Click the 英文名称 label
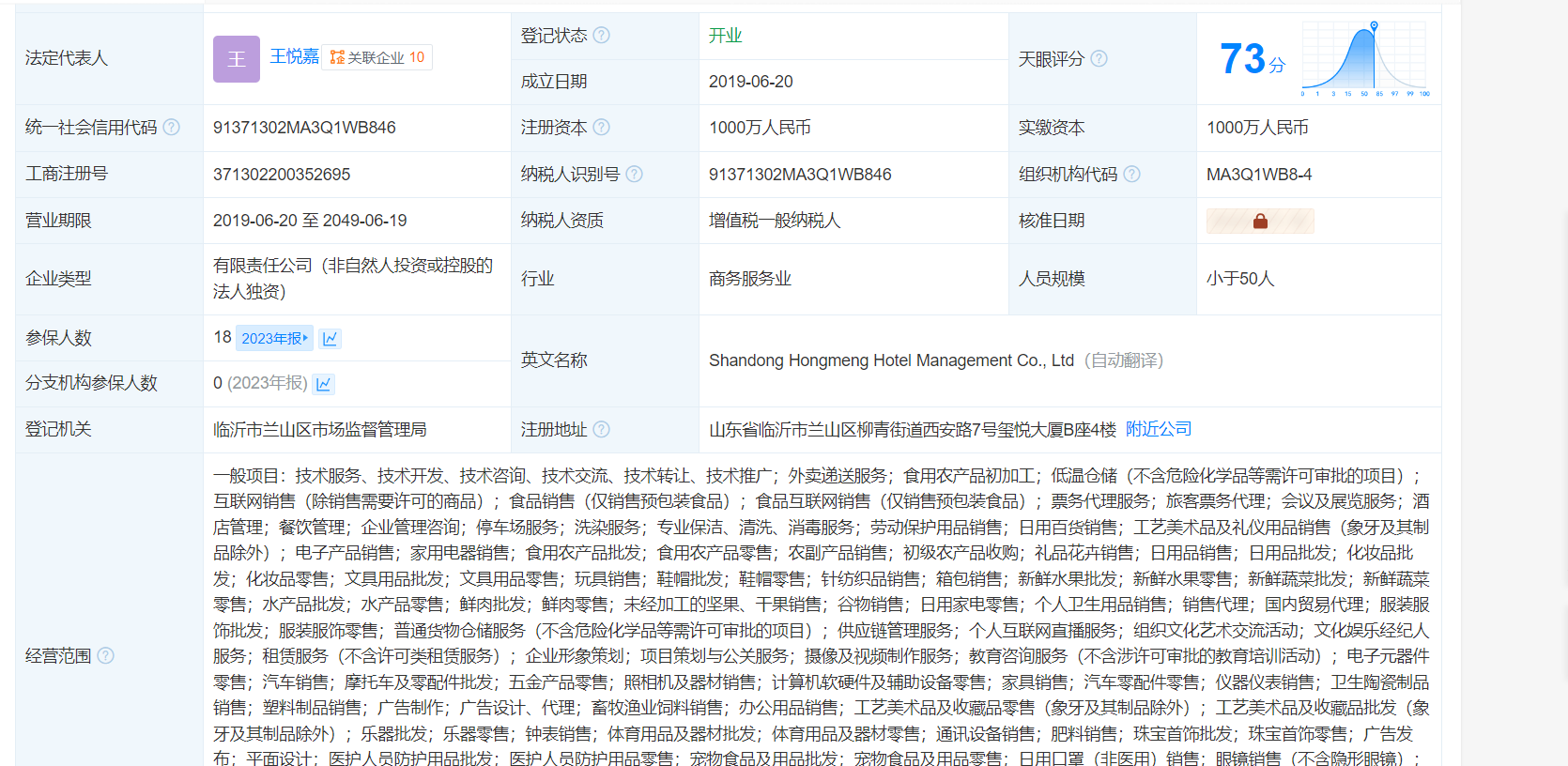 (x=554, y=360)
